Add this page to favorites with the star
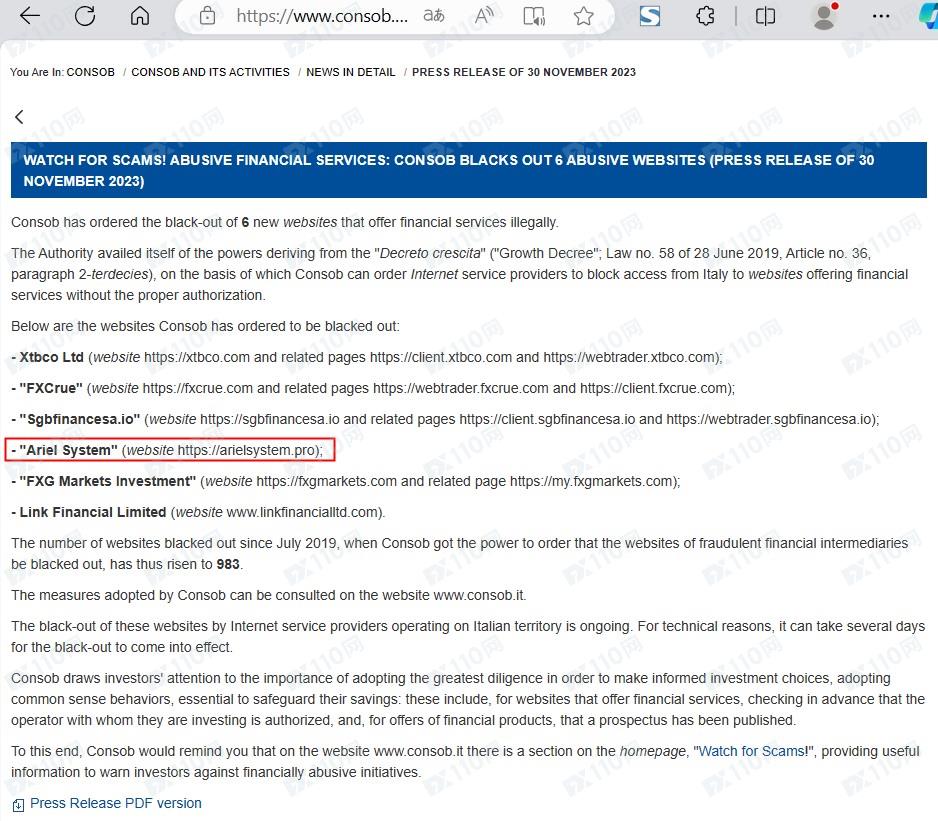Screen dimensions: 938x821 coord(584,16)
